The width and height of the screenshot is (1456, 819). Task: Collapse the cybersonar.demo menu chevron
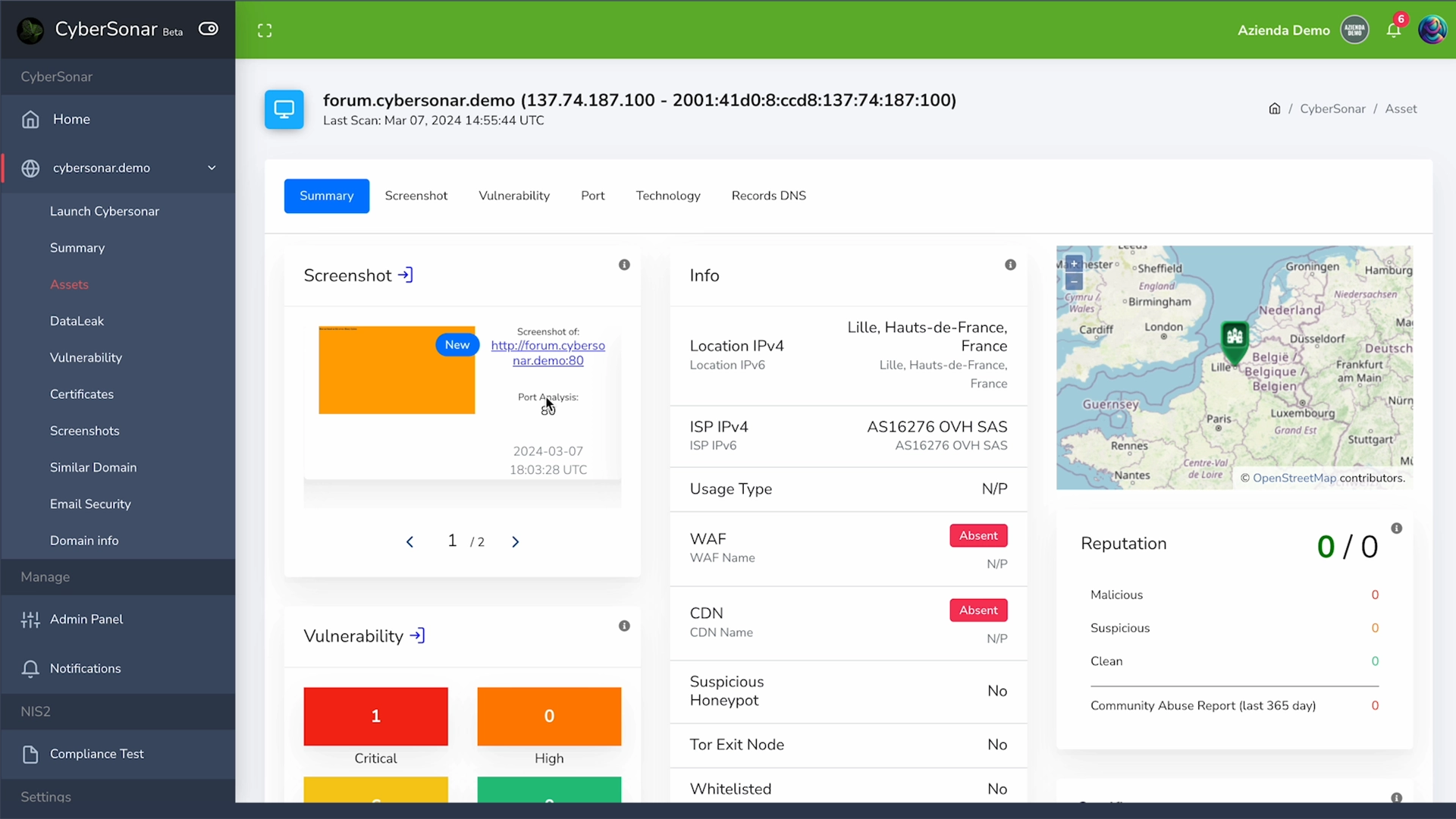tap(212, 168)
